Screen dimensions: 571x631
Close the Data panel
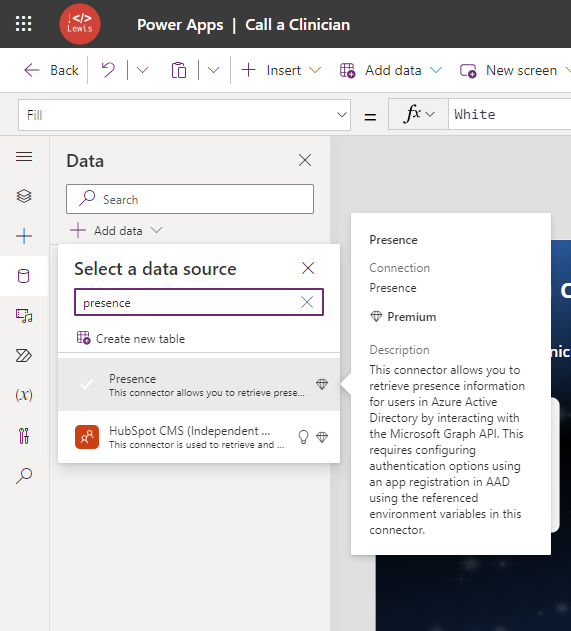[305, 160]
